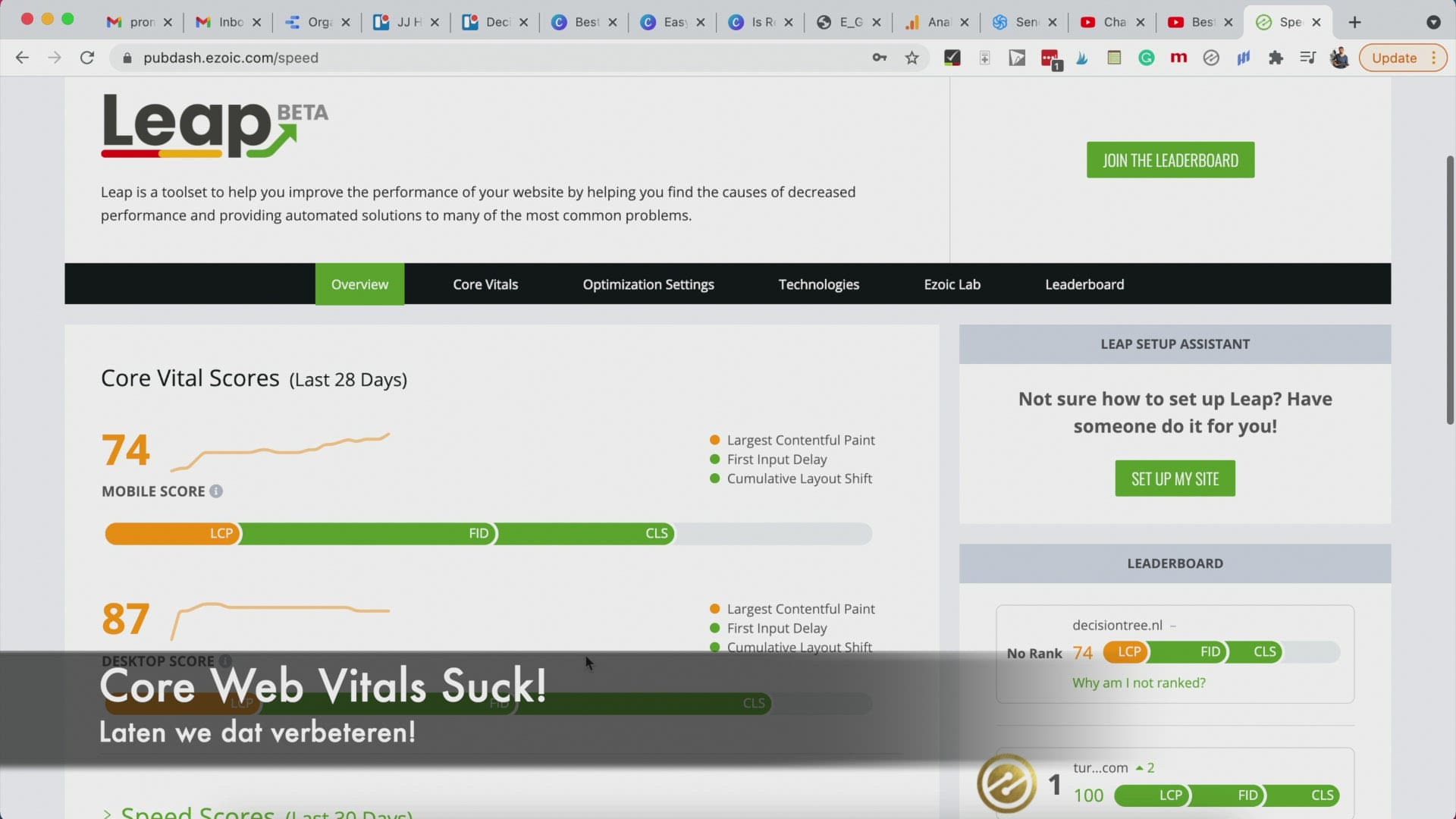Click the blue bars extension icon
This screenshot has width=1456, height=819.
coord(1243,58)
